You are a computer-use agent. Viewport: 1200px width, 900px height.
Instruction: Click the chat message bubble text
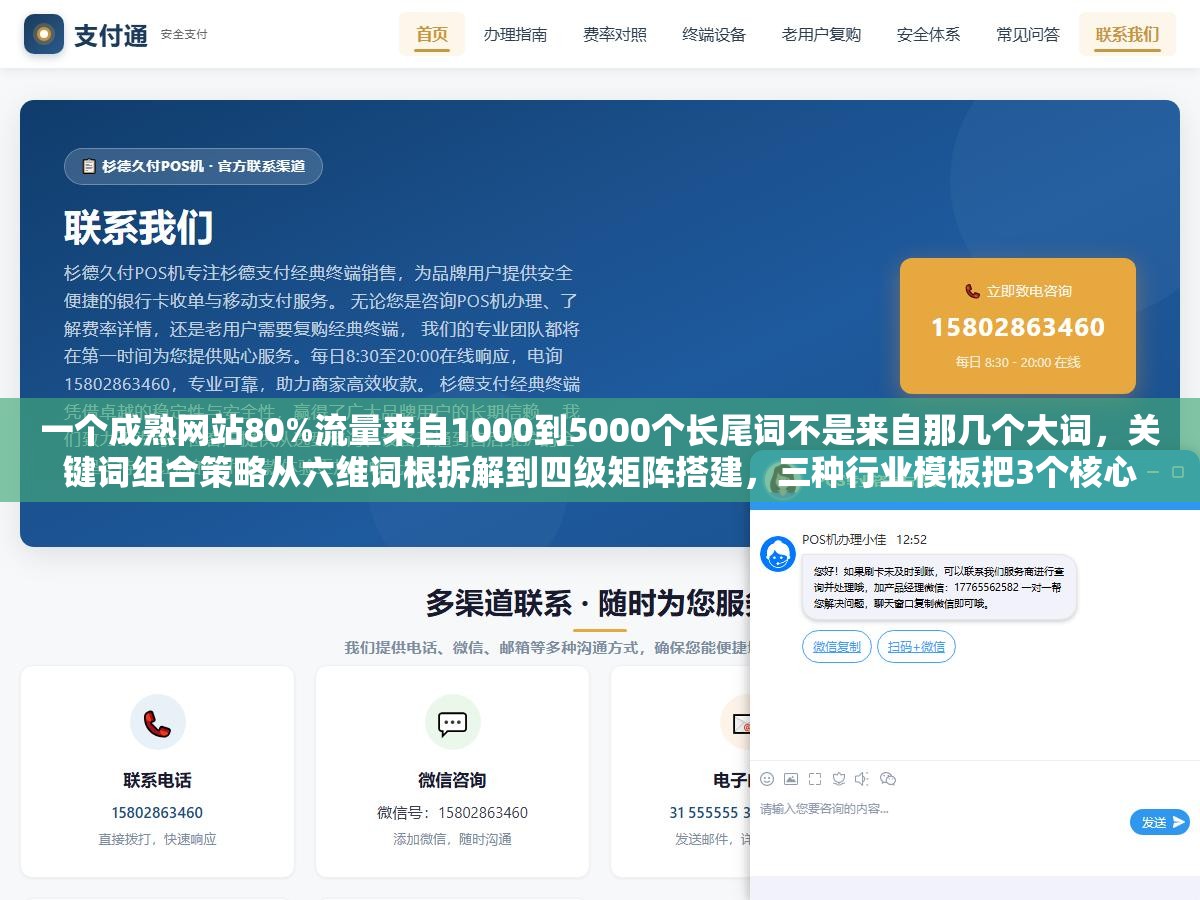click(939, 587)
